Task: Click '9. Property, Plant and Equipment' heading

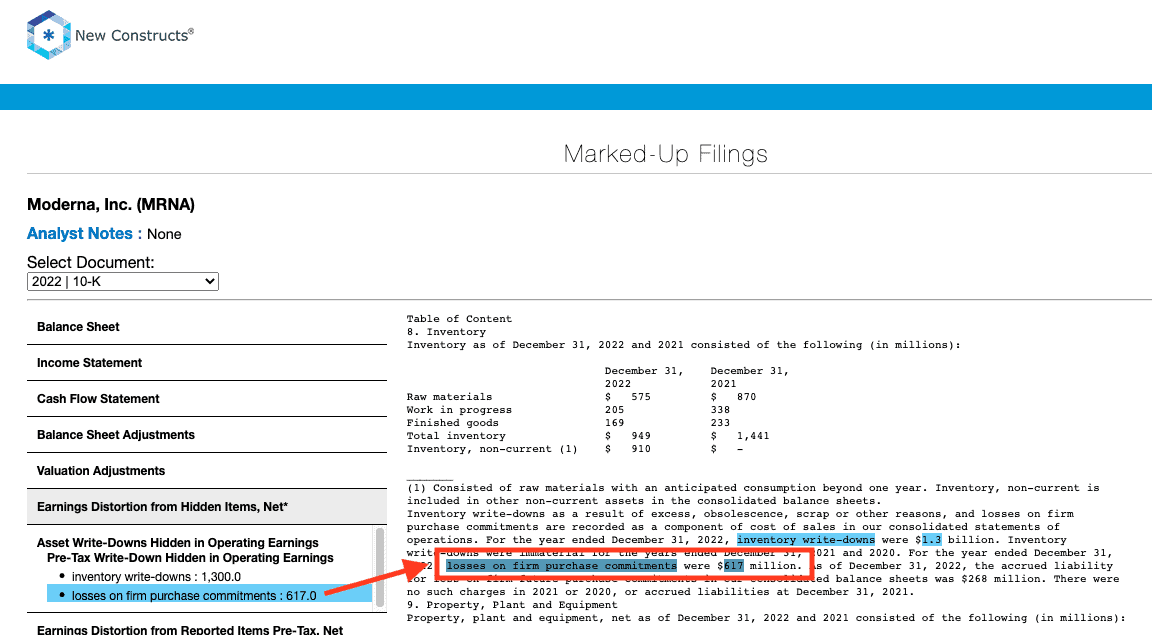Action: tap(512, 605)
